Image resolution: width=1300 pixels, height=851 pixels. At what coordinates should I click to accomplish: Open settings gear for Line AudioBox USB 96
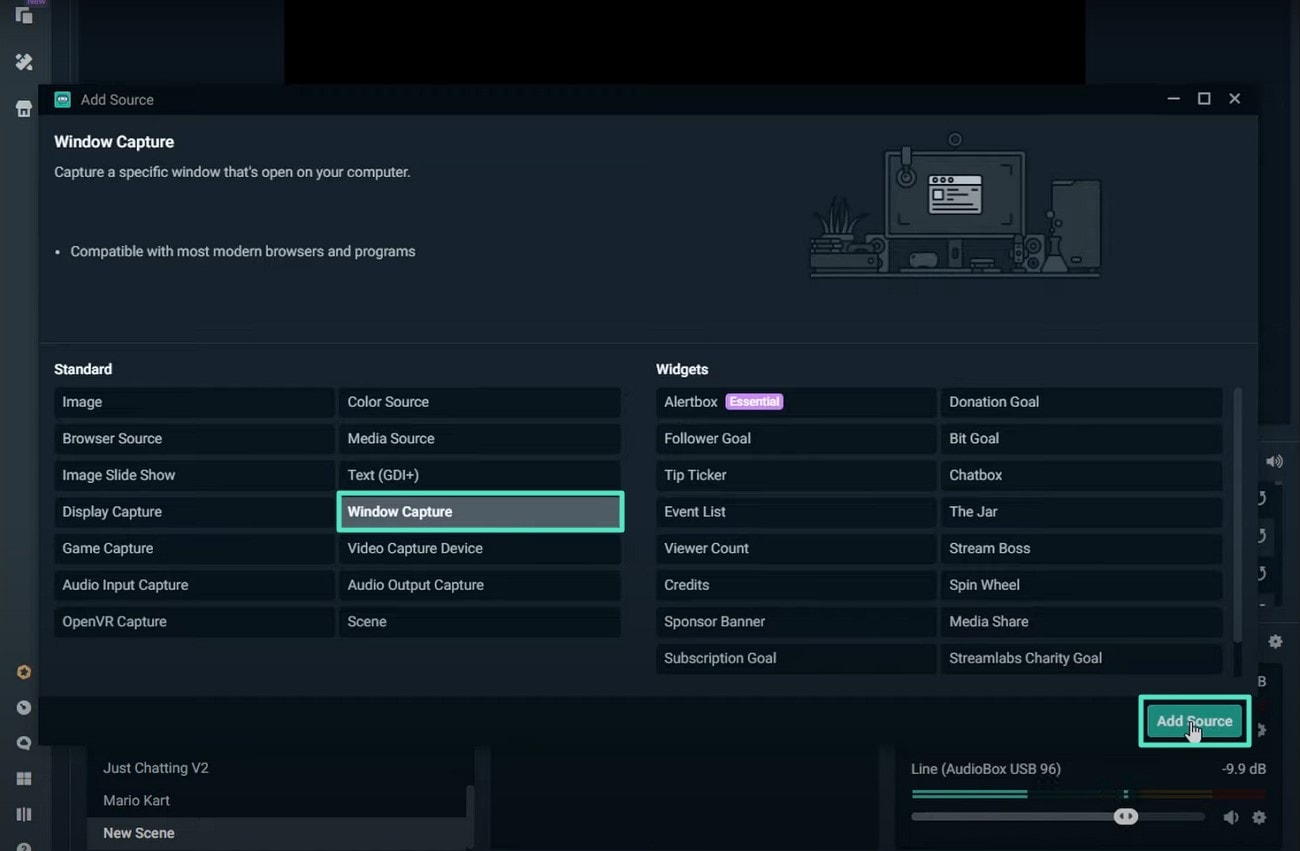click(1259, 817)
